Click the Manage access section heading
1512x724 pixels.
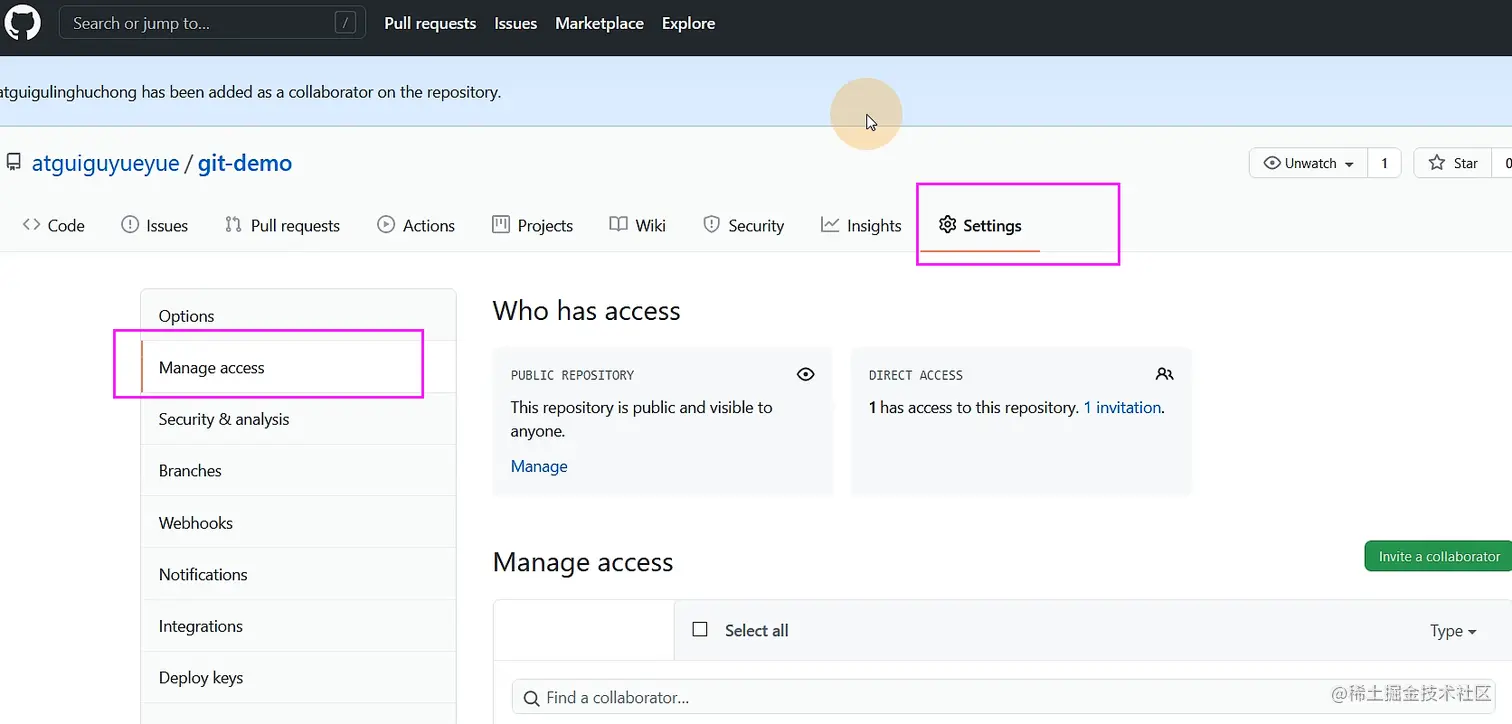coord(583,562)
